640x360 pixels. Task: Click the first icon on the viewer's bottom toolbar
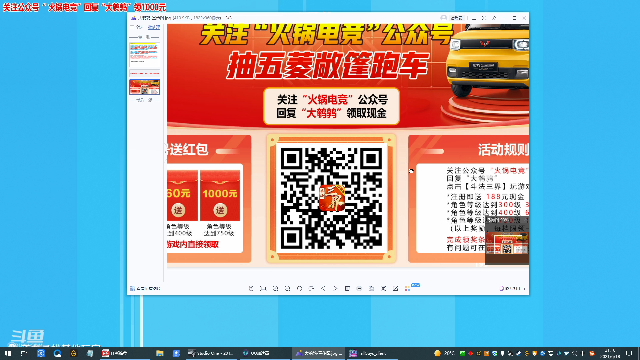251,288
